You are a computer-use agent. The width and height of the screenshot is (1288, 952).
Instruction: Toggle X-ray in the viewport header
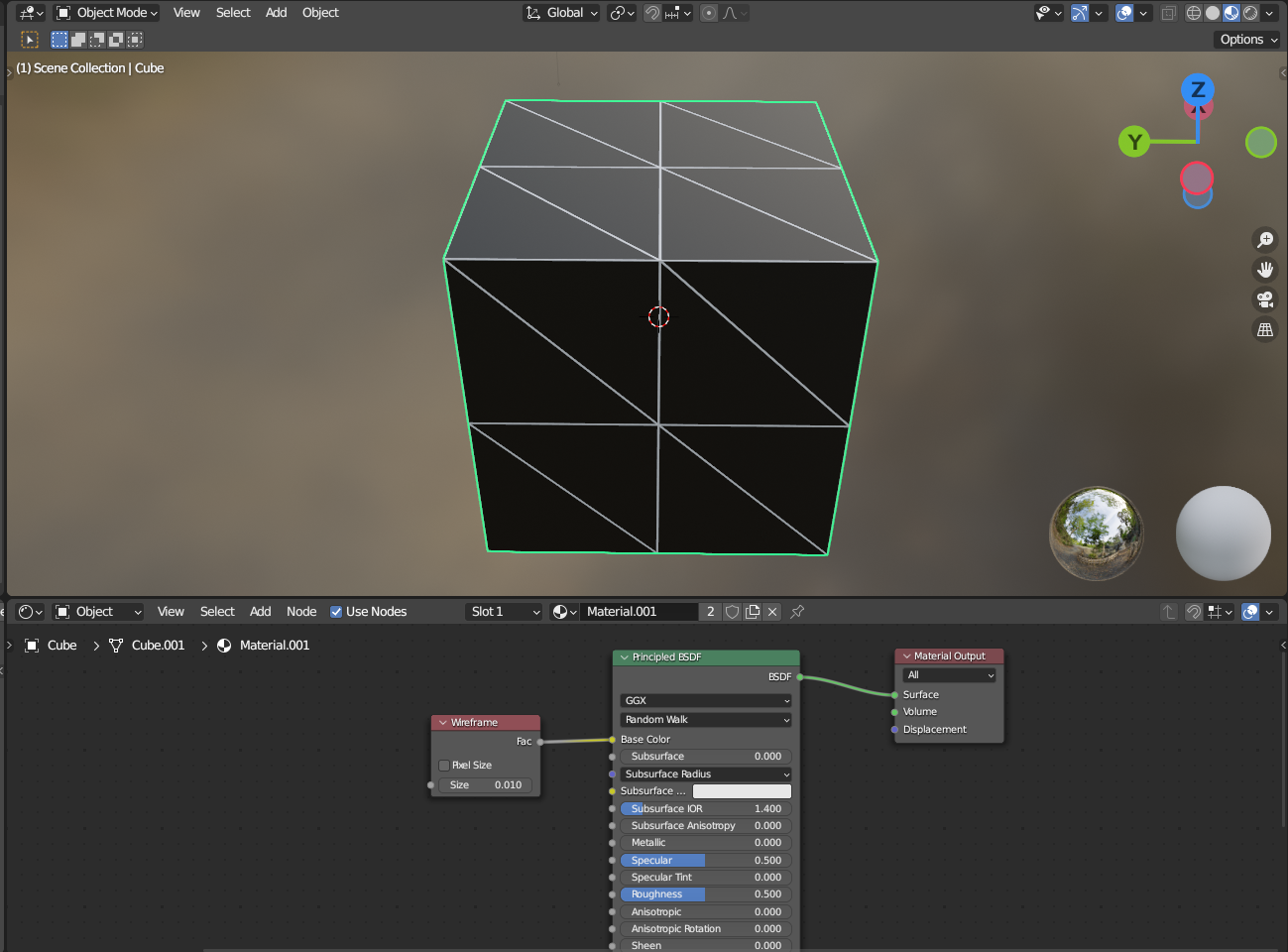pyautogui.click(x=1168, y=13)
